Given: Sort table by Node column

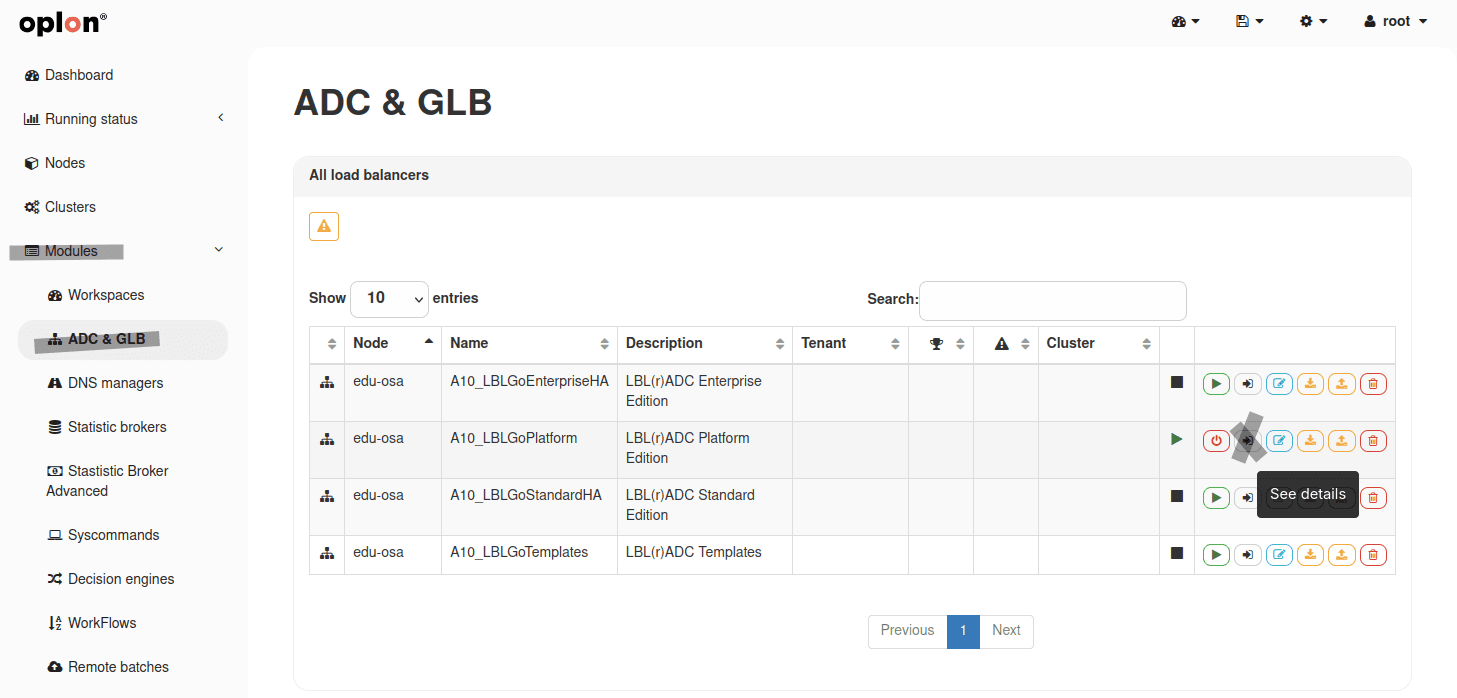Looking at the screenshot, I should [x=393, y=343].
